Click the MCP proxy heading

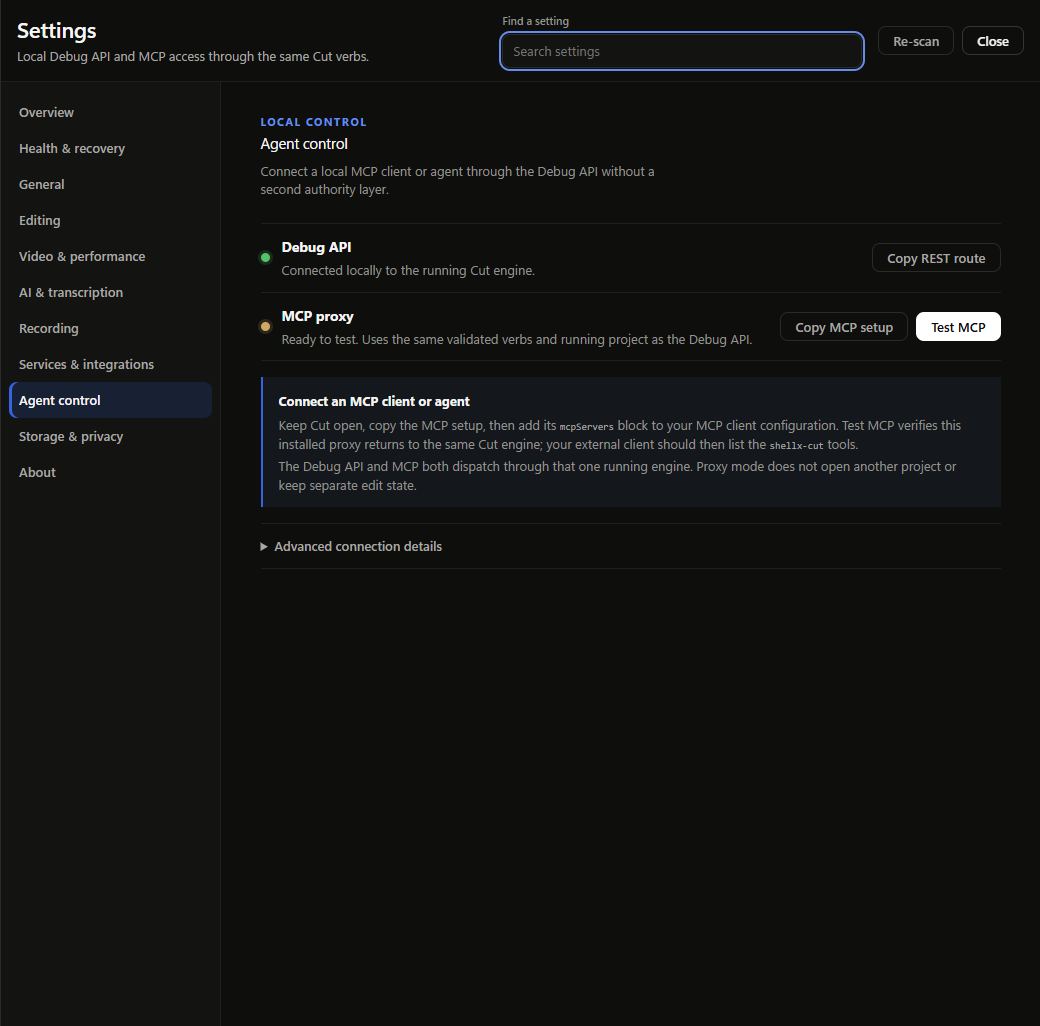318,316
